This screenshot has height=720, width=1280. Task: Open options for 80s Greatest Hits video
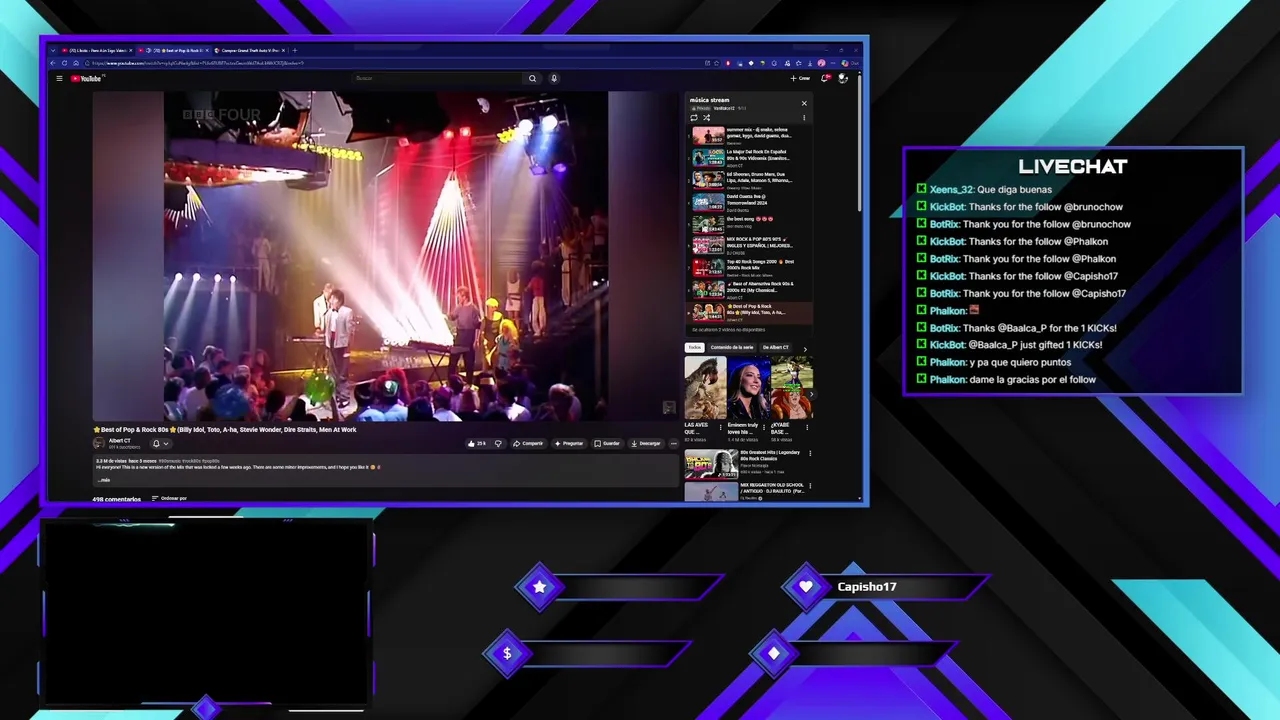tap(809, 453)
